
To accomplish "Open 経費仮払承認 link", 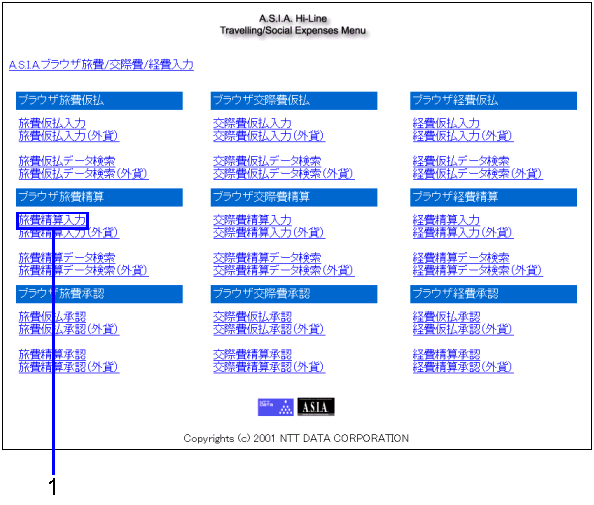I will tap(446, 317).
